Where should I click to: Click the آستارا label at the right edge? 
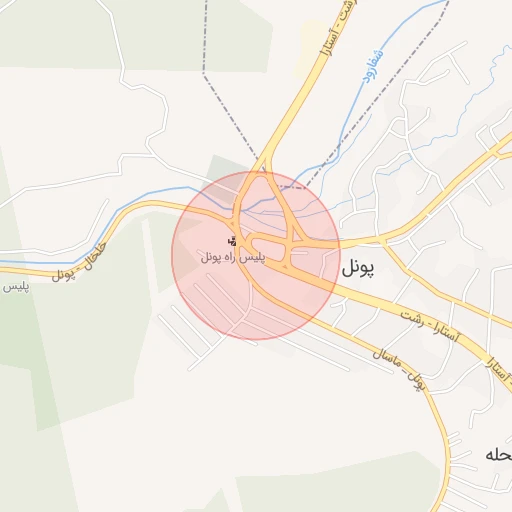click(499, 371)
